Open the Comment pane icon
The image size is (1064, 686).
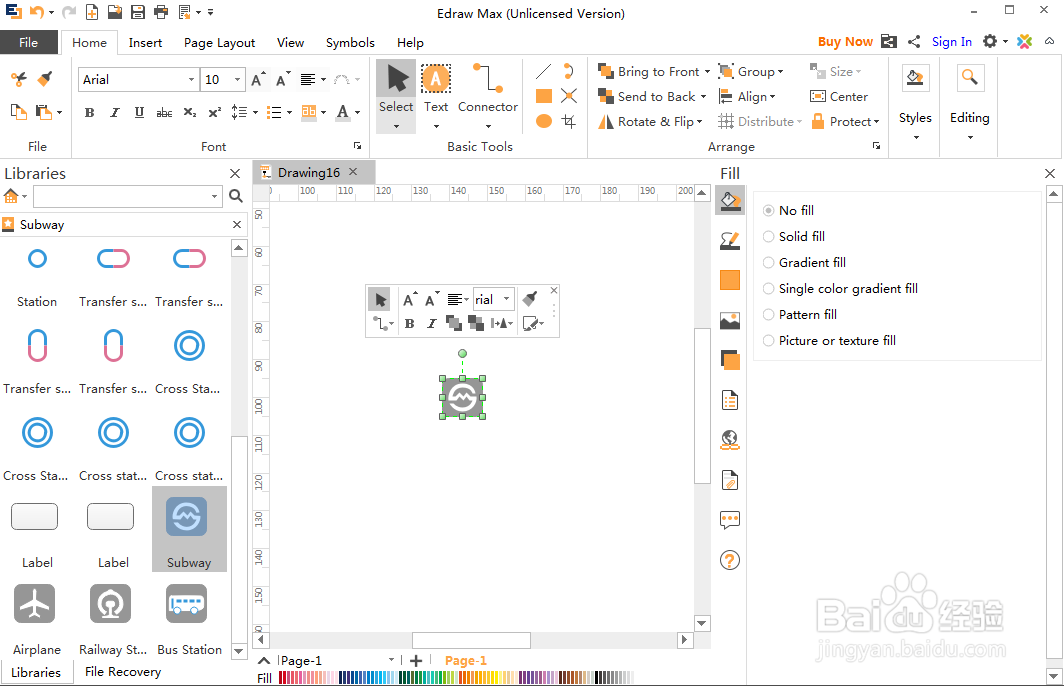point(730,520)
